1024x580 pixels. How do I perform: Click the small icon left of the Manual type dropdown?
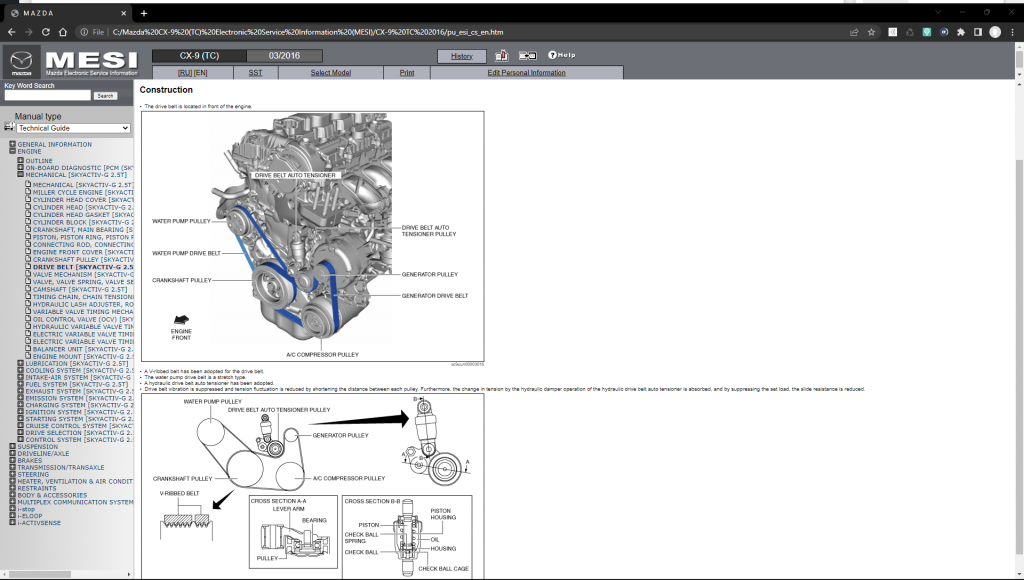pyautogui.click(x=10, y=127)
